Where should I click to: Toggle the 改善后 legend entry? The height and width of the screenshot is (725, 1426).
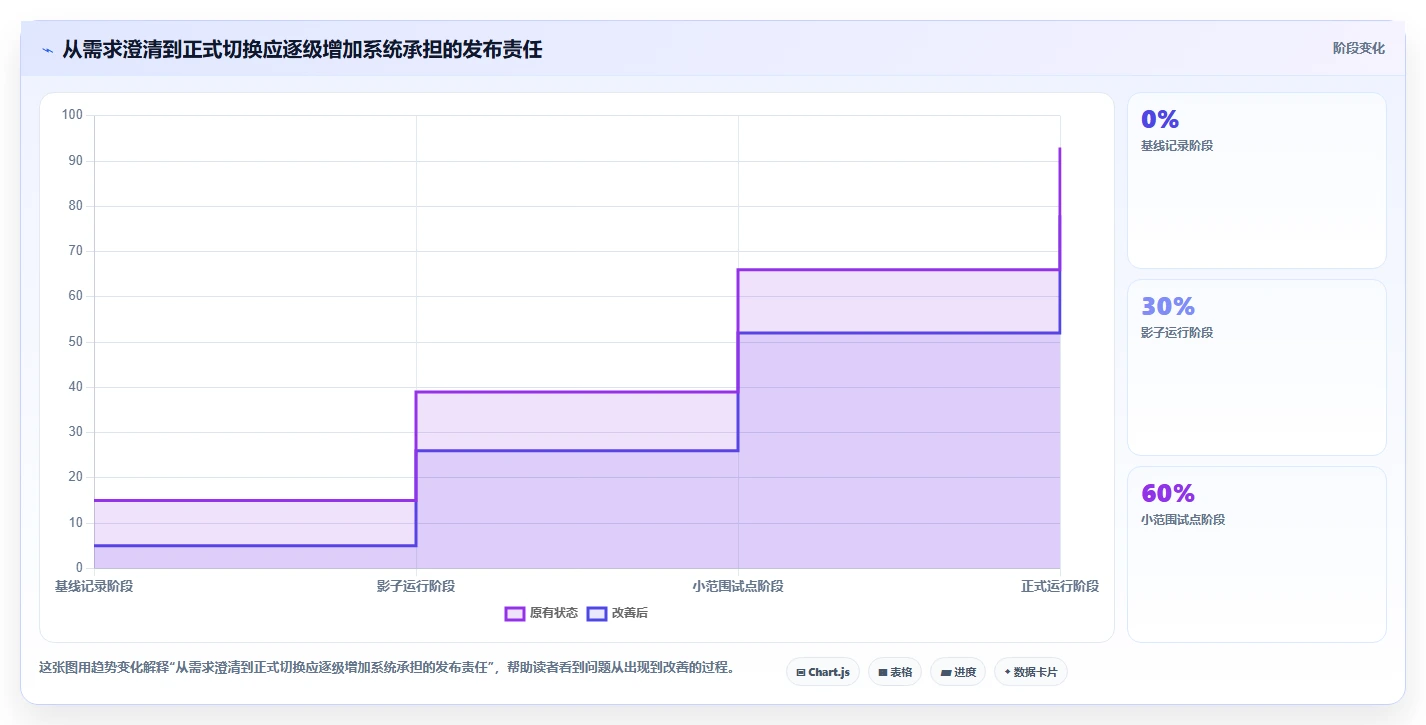(617, 613)
